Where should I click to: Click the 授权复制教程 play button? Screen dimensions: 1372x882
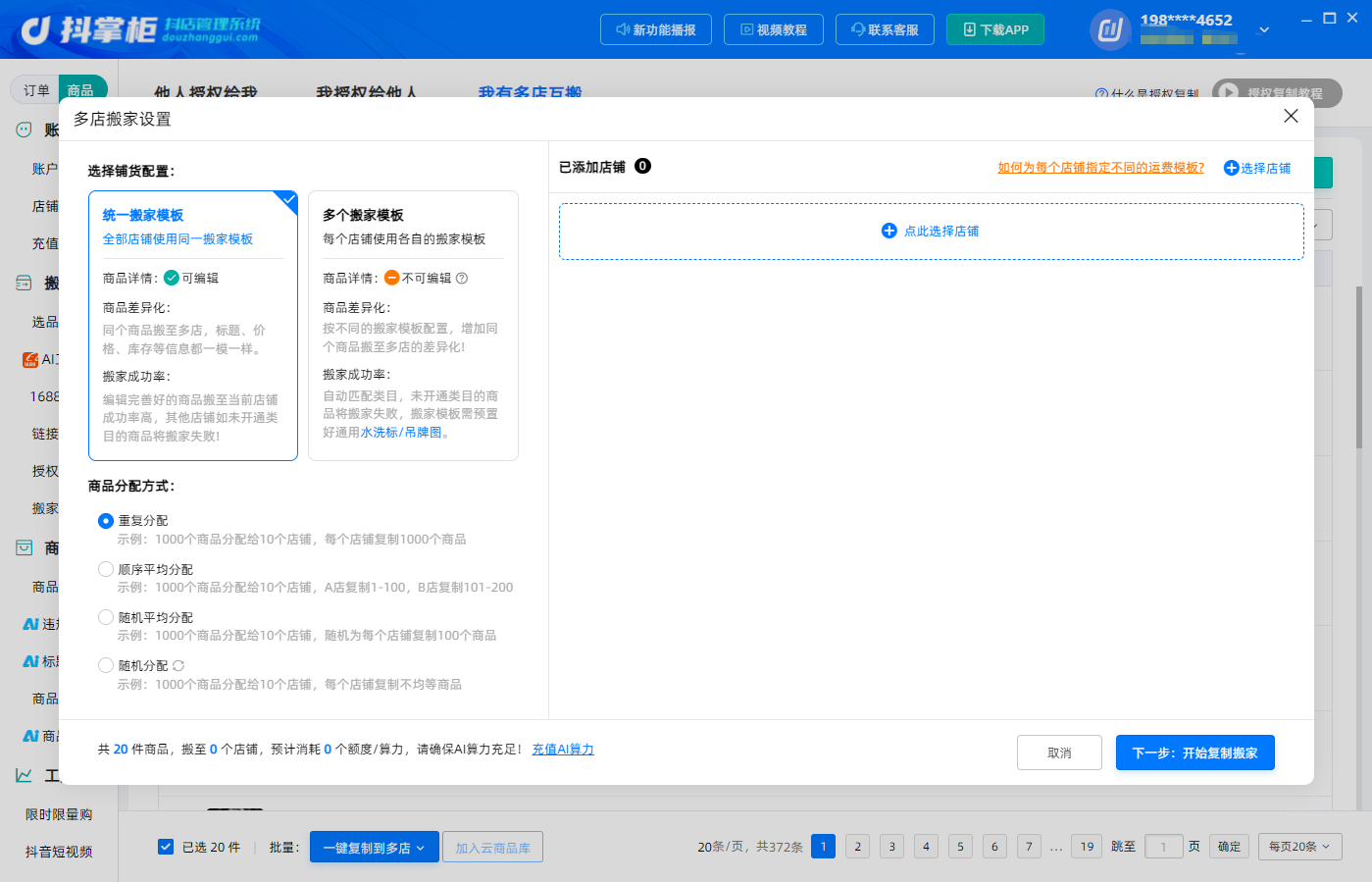[1277, 93]
